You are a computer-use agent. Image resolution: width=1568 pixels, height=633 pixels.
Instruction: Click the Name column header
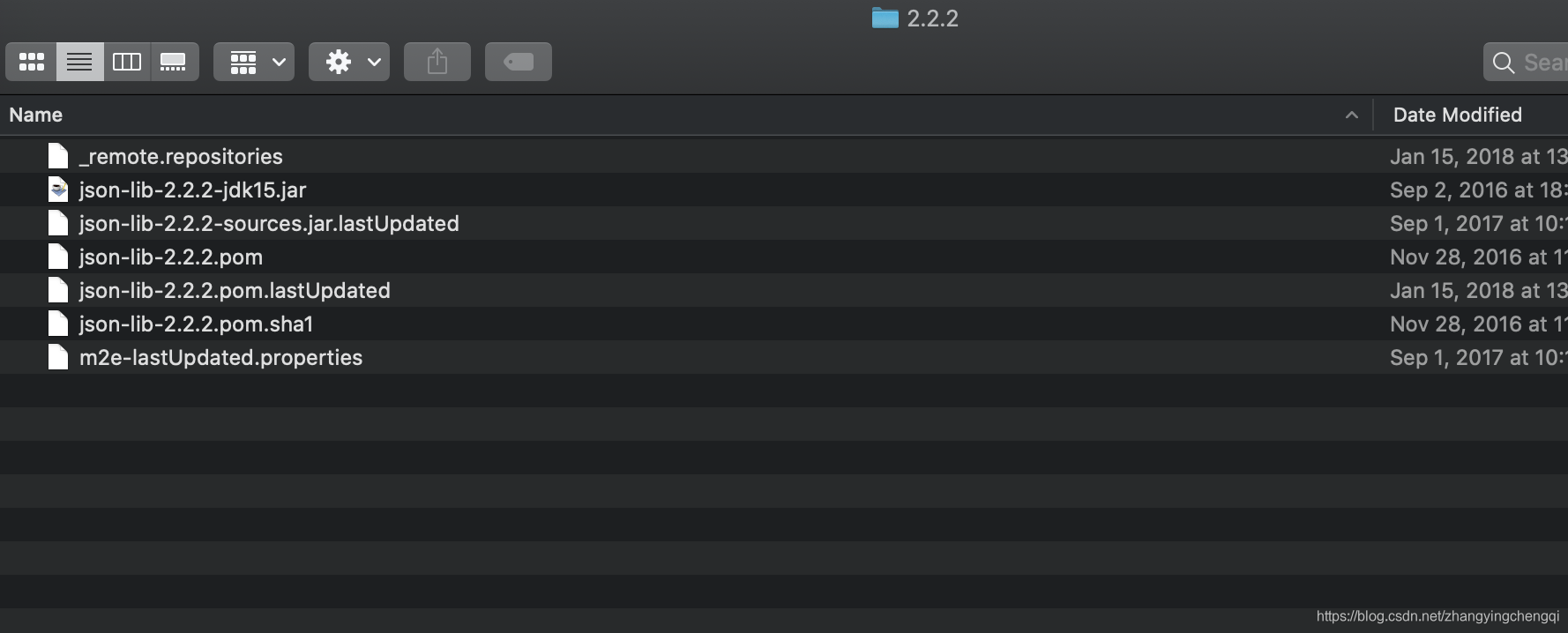[36, 115]
